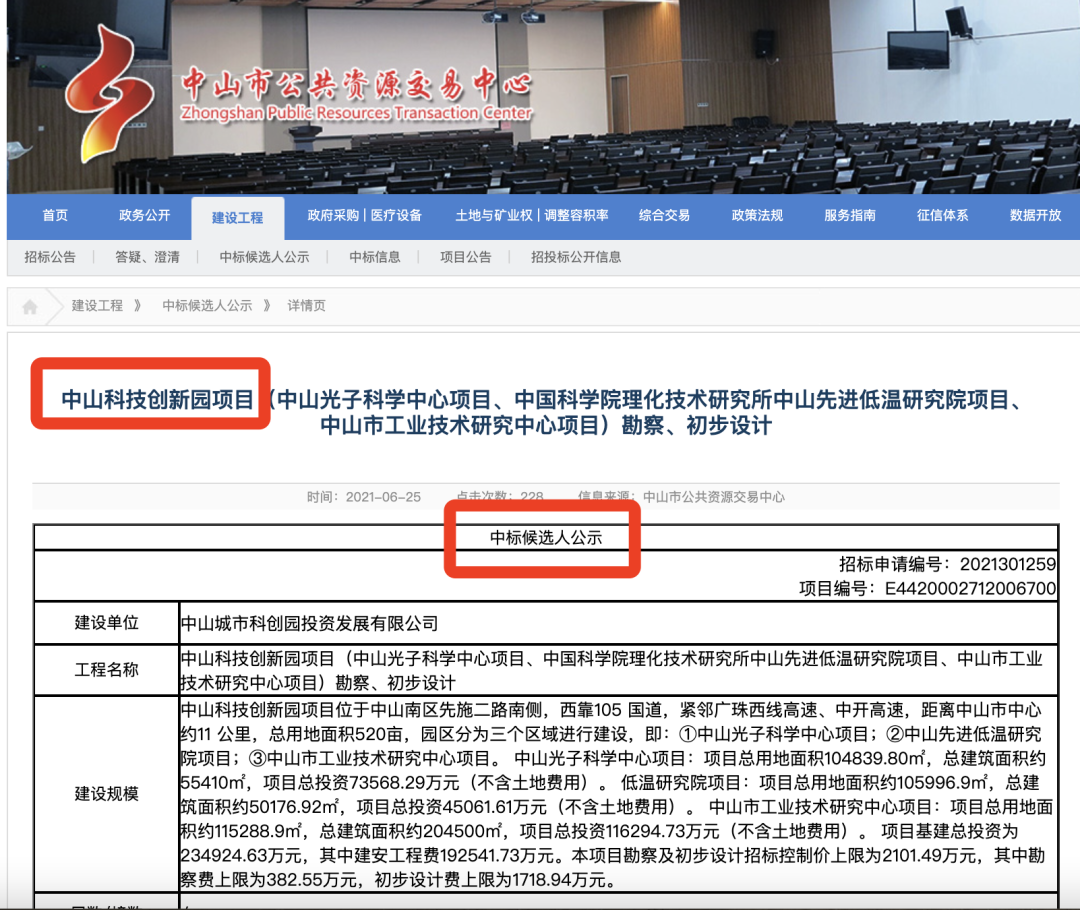The width and height of the screenshot is (1080, 910).
Task: Open the 政府采购 | 医疗设备 tab
Action: point(364,216)
